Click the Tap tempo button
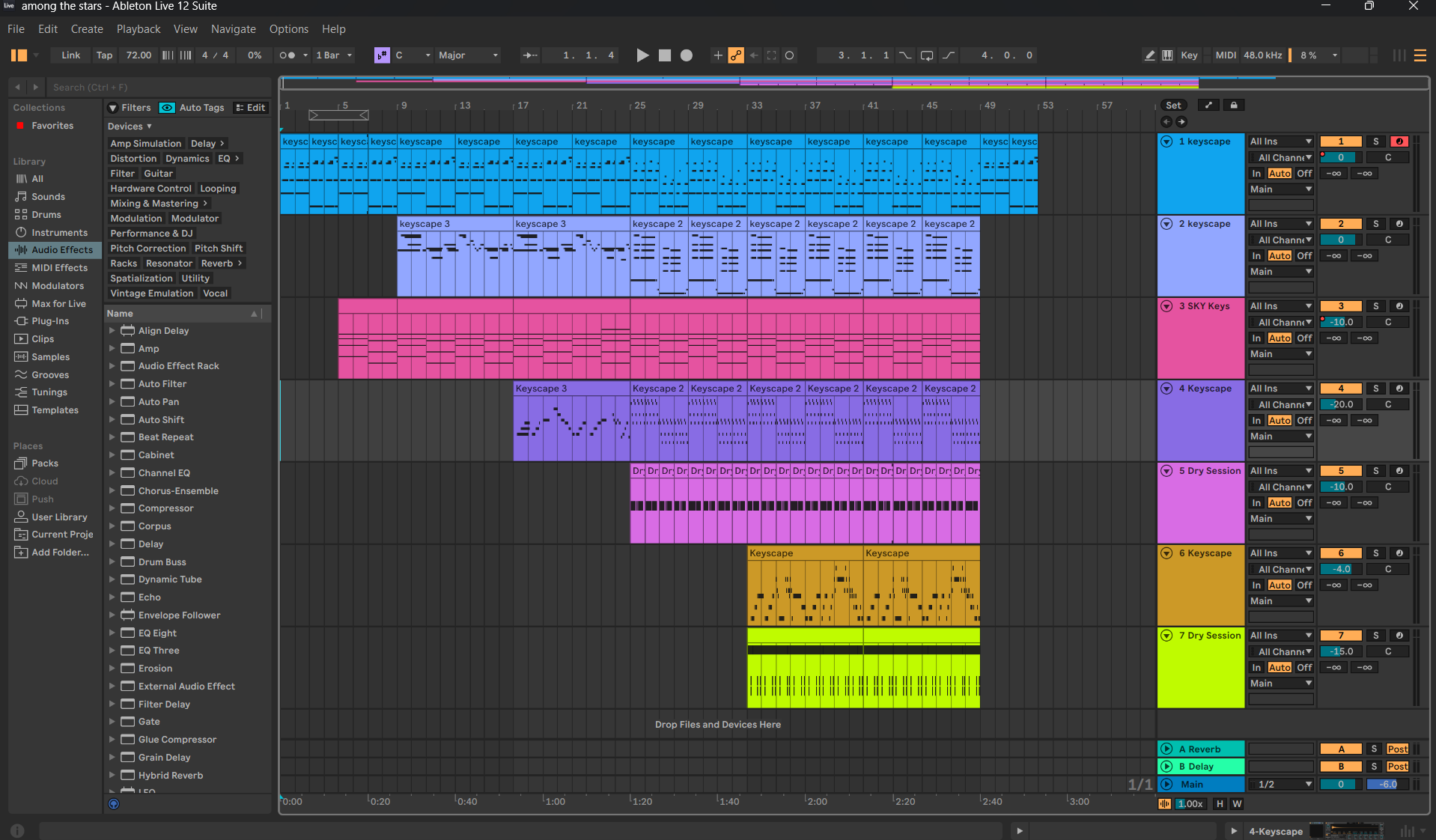The width and height of the screenshot is (1436, 840). 104,55
